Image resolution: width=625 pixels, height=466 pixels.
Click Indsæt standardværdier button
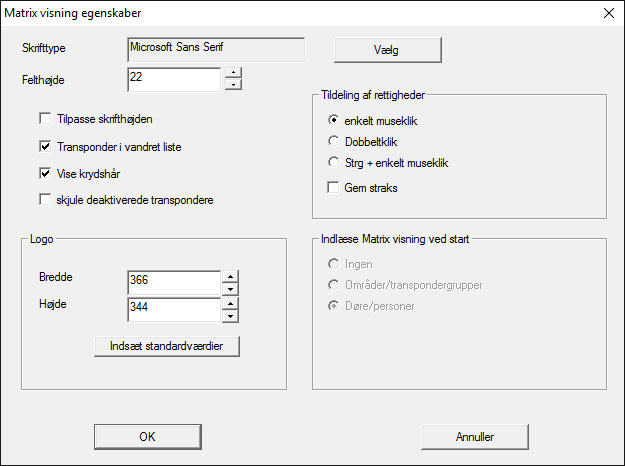tap(167, 346)
